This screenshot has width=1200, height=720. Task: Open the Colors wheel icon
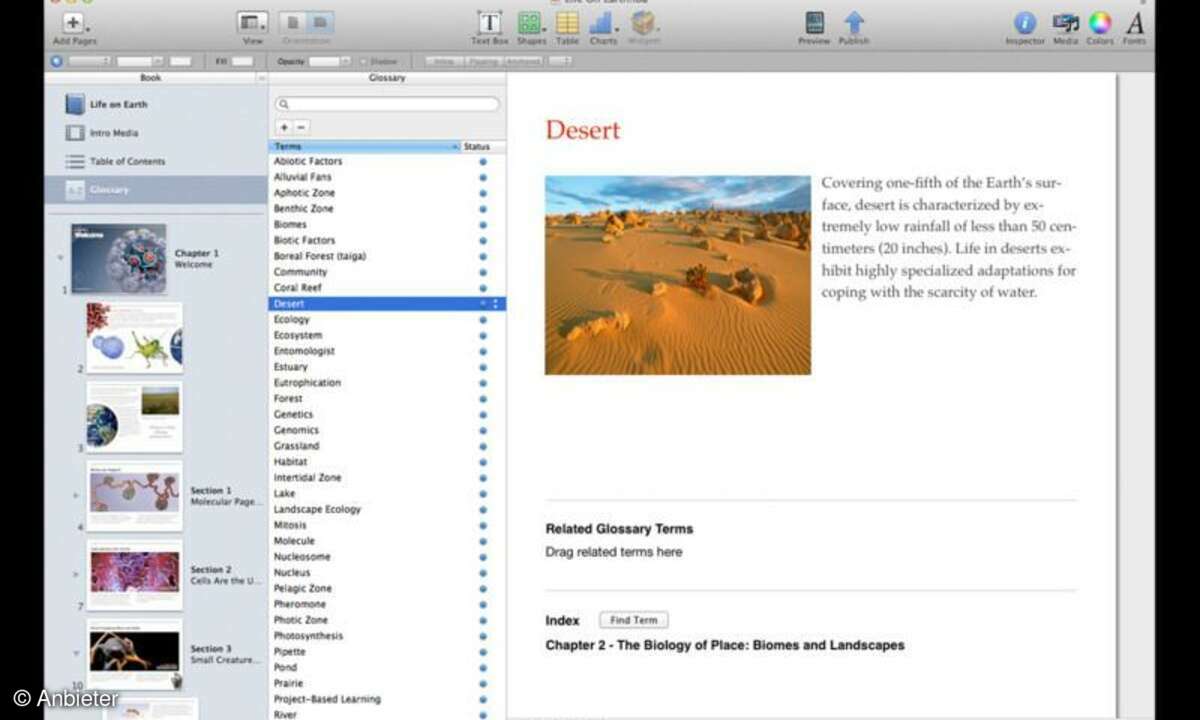[1100, 22]
